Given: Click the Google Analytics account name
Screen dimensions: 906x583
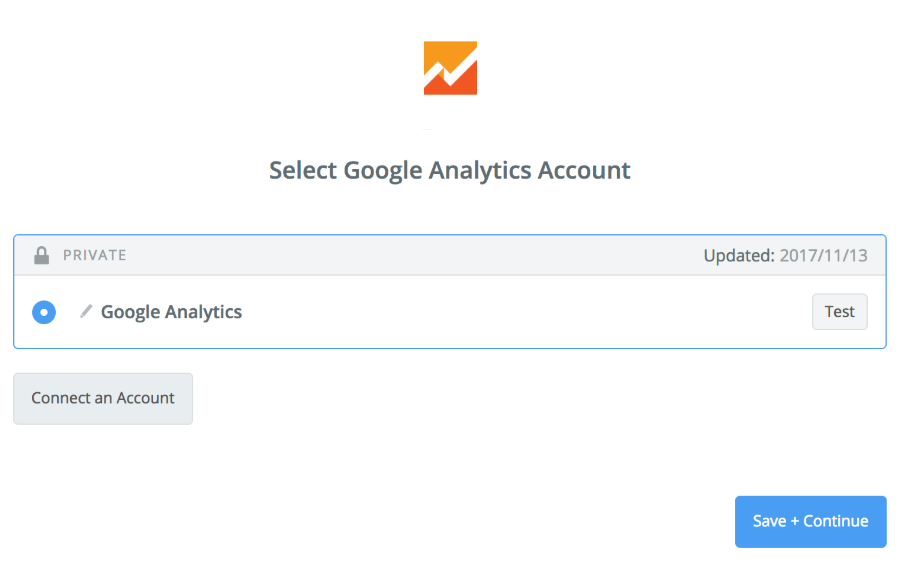Looking at the screenshot, I should [171, 312].
